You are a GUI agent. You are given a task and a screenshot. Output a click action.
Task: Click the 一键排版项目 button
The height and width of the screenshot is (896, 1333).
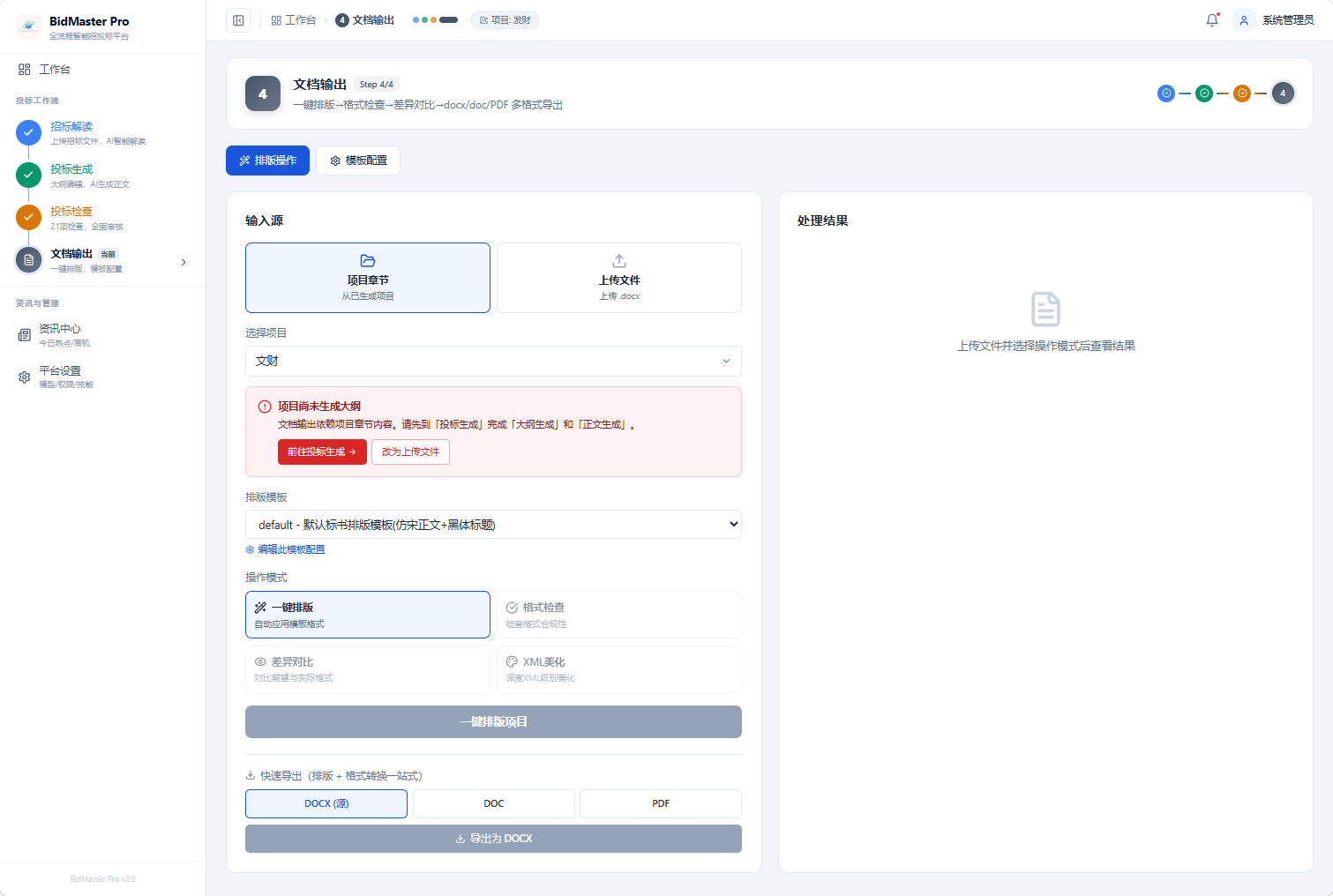[493, 722]
